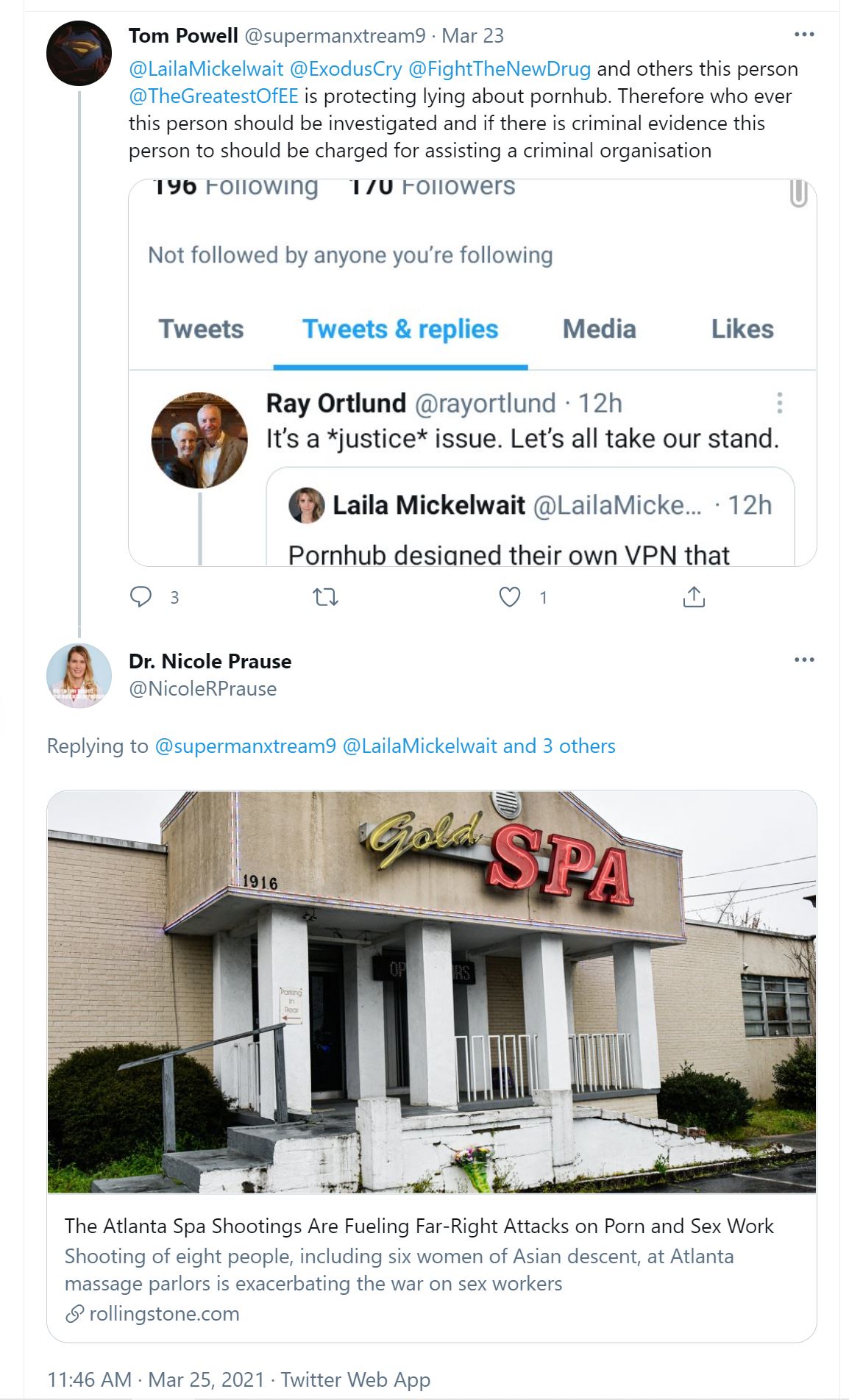The width and height of the screenshot is (849, 1400).
Task: Switch to the Tweets & replies tab
Action: point(400,329)
